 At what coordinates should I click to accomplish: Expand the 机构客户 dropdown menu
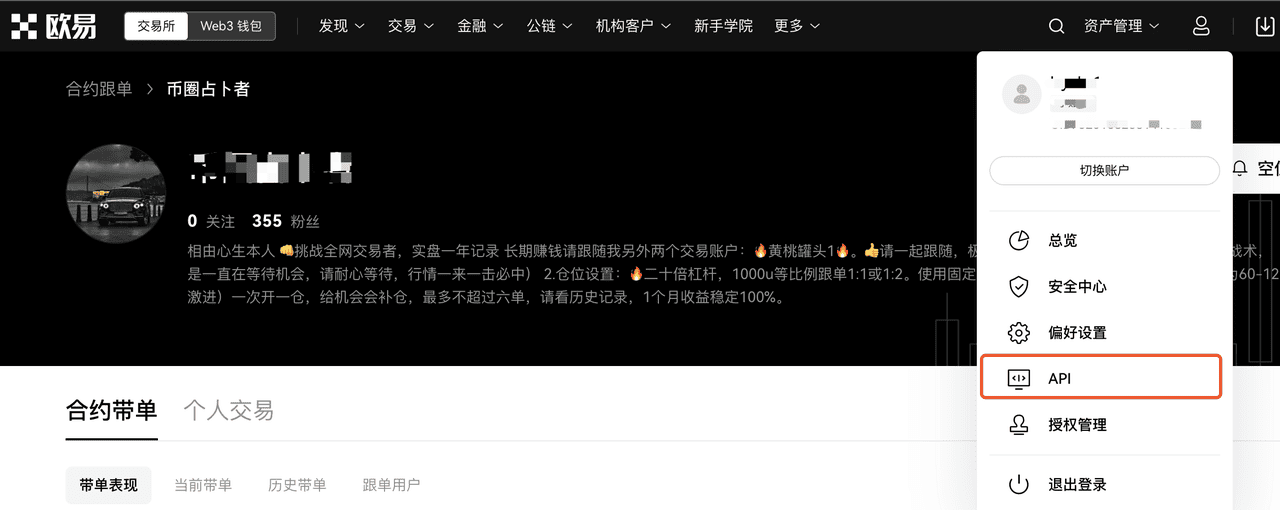634,26
